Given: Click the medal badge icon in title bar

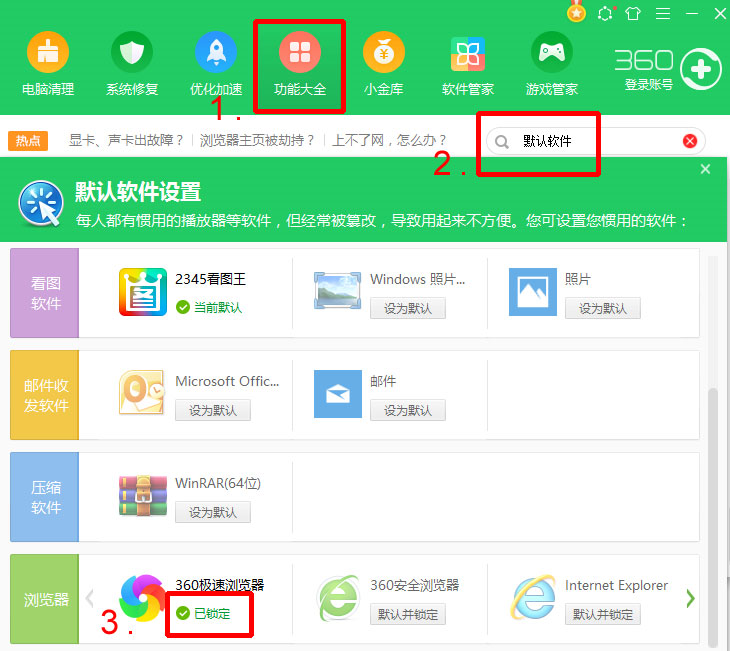Looking at the screenshot, I should click(576, 13).
